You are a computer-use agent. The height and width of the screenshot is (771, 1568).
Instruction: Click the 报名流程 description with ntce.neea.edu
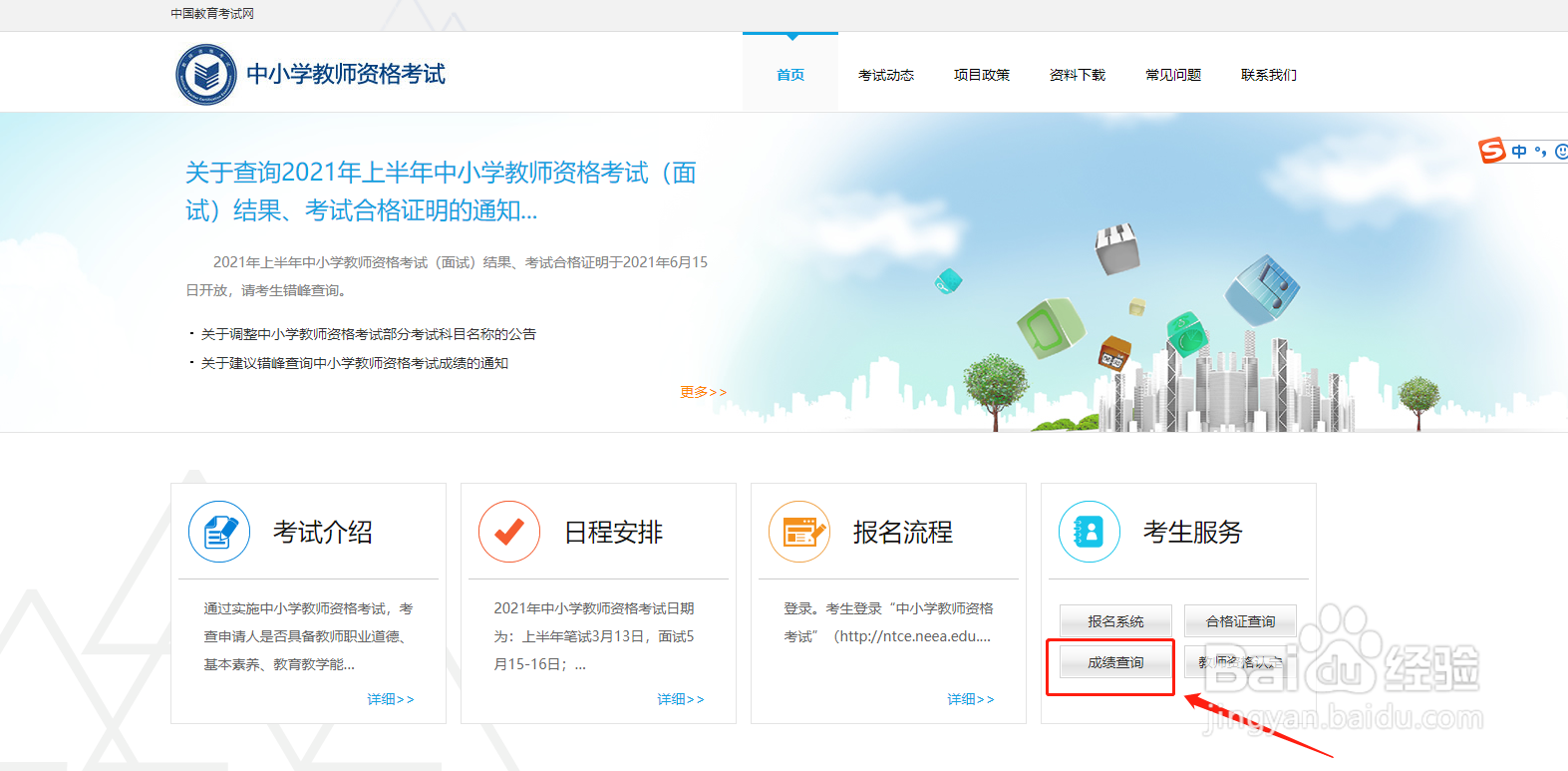pos(888,622)
